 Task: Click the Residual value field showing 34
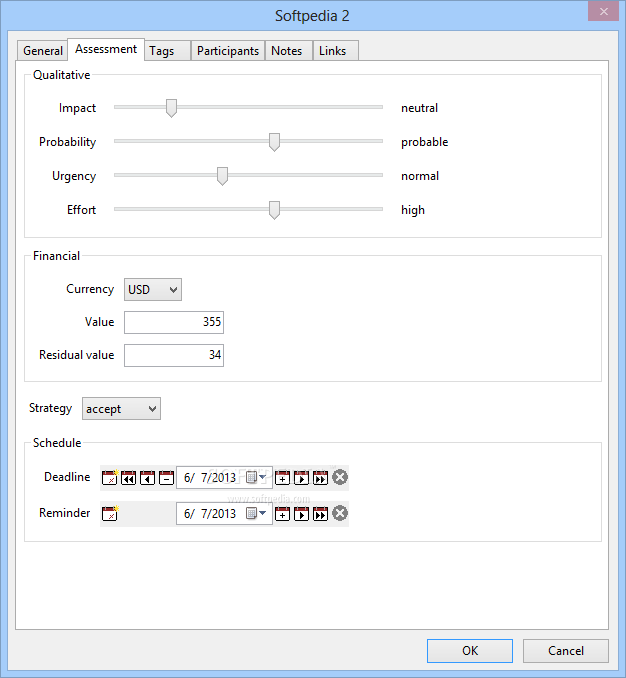(x=174, y=355)
